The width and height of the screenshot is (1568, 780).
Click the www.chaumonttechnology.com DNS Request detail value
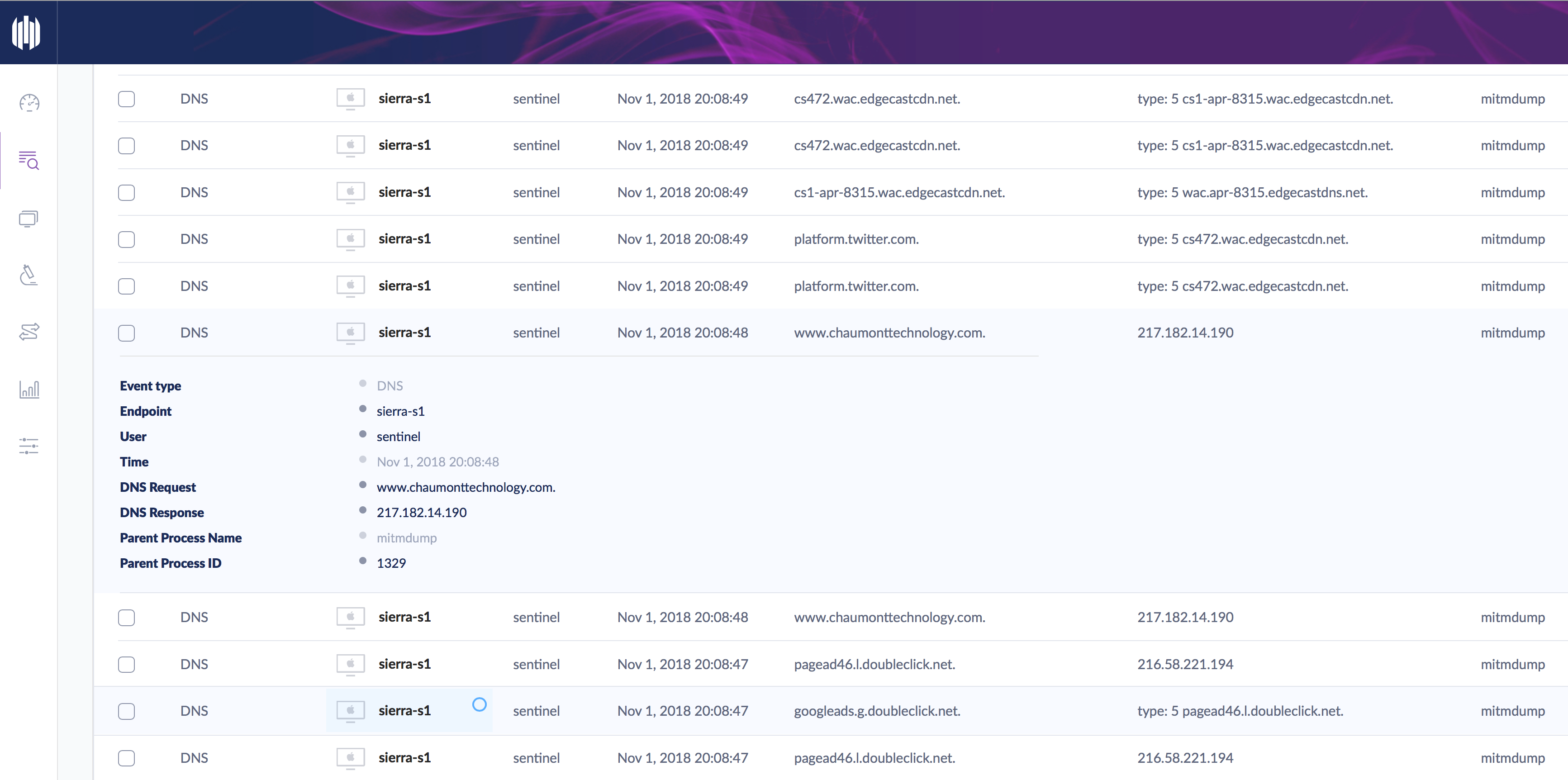466,487
